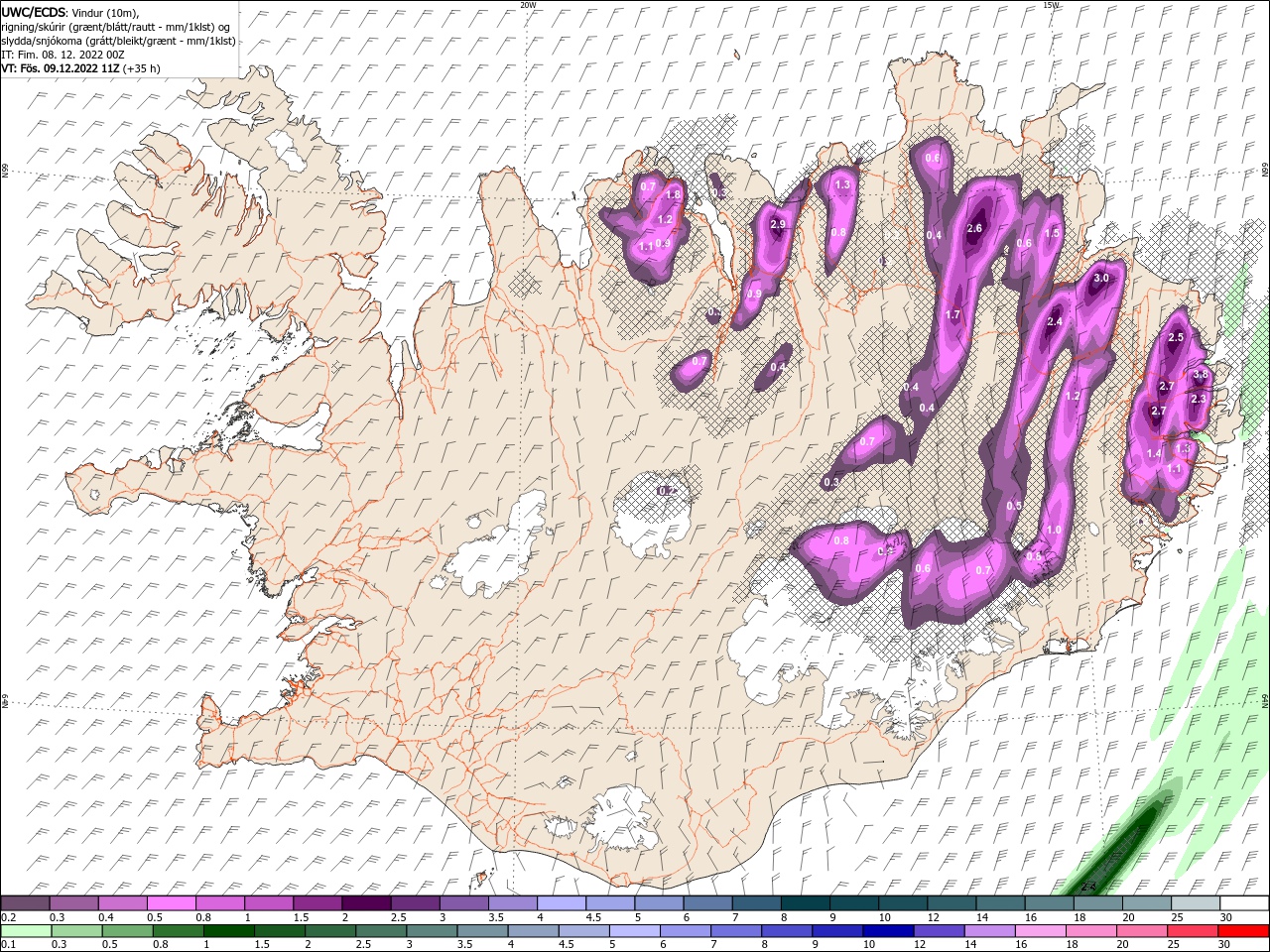Click the '(+35 h)' forecast offset text
The image size is (1270, 952).
pyautogui.click(x=142, y=68)
